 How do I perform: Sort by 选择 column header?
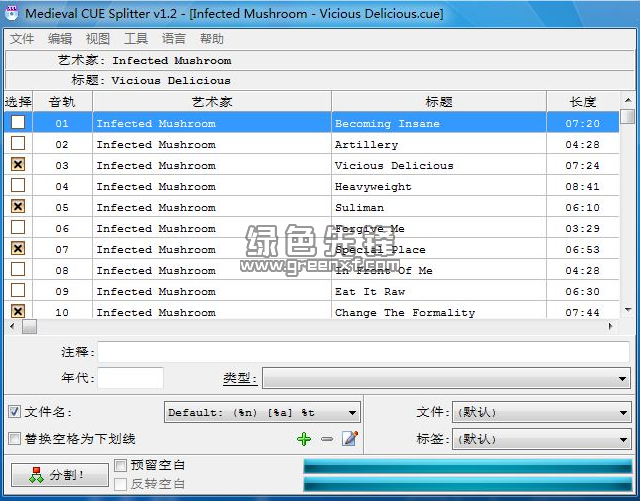click(x=18, y=101)
